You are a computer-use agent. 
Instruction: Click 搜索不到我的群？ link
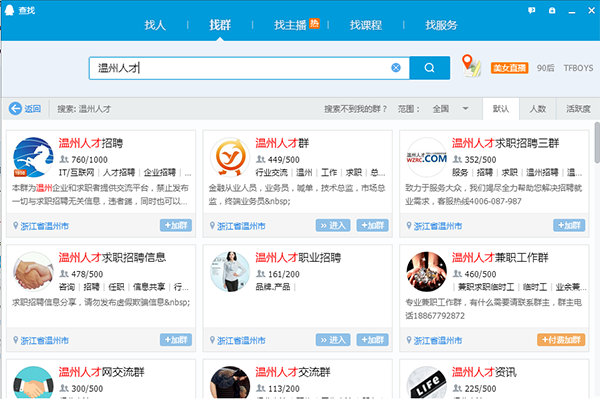coord(355,109)
